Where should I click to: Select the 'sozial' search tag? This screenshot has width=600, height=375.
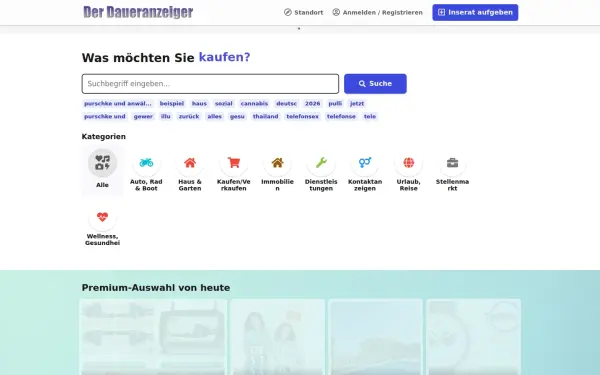tap(224, 104)
